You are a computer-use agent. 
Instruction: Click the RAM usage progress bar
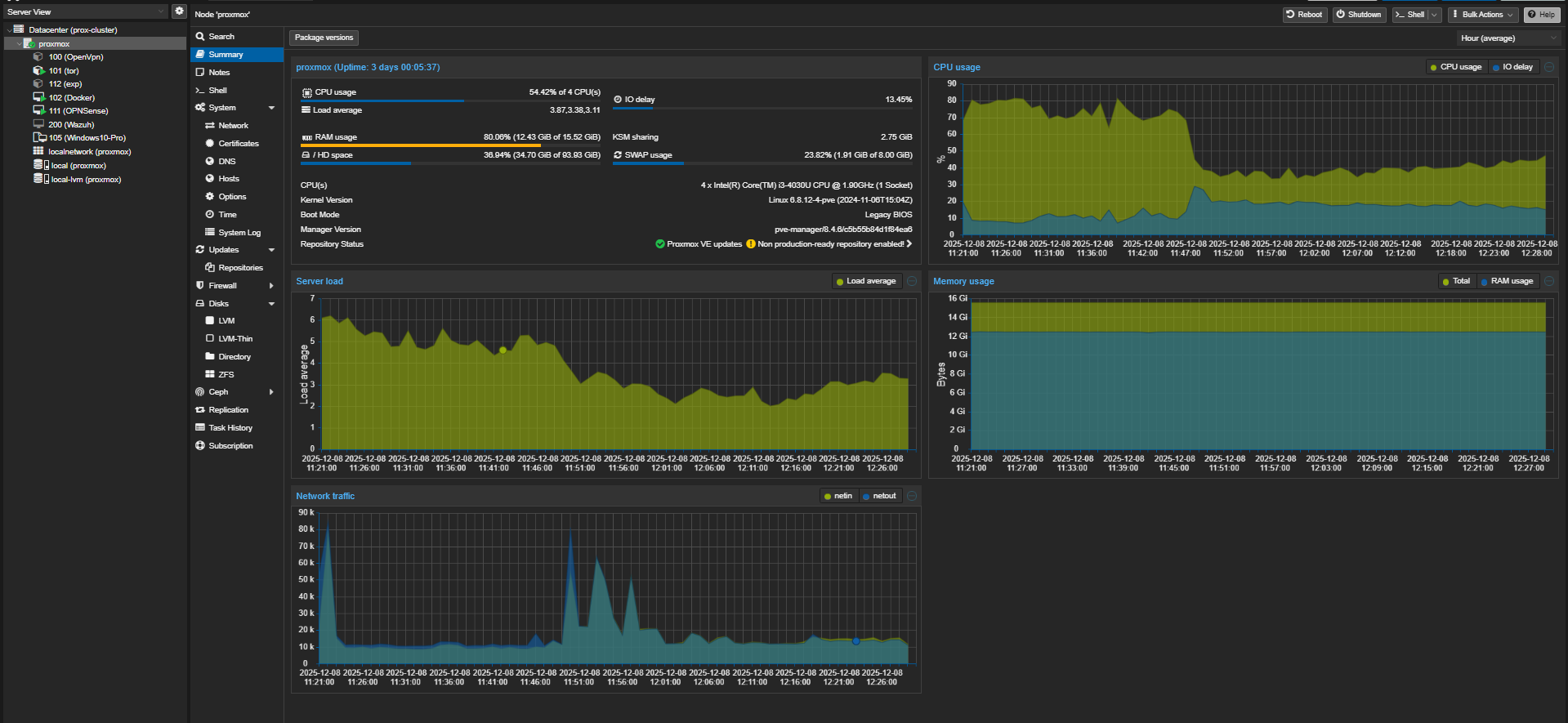pyautogui.click(x=449, y=145)
